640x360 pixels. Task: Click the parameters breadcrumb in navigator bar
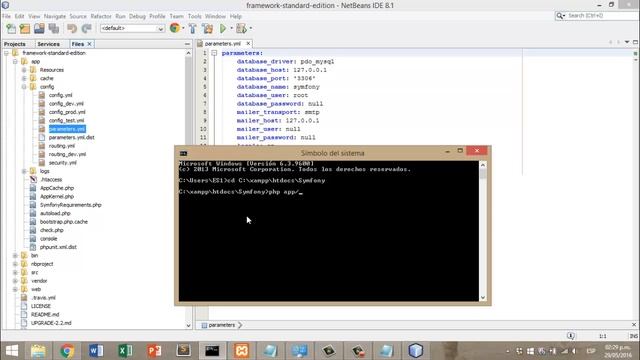pyautogui.click(x=222, y=325)
